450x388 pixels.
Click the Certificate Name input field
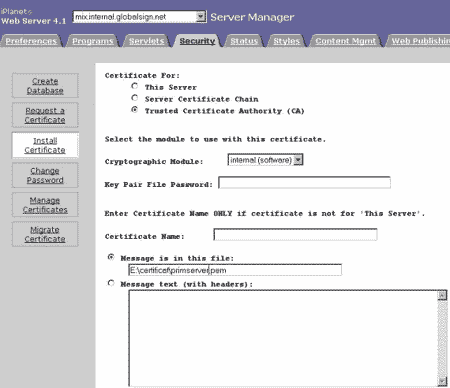[295, 234]
